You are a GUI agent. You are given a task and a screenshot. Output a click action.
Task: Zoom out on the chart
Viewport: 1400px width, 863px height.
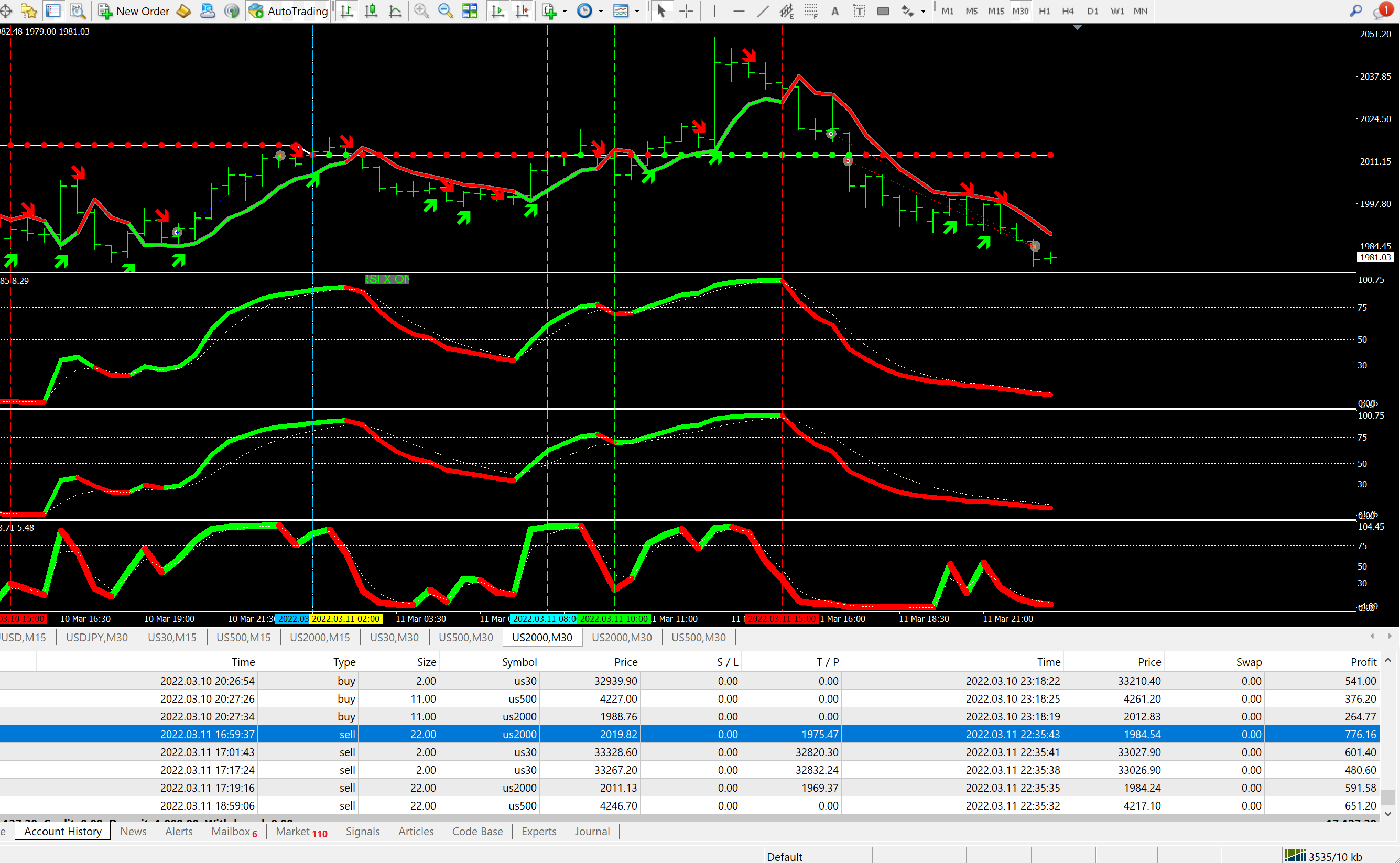pos(445,11)
